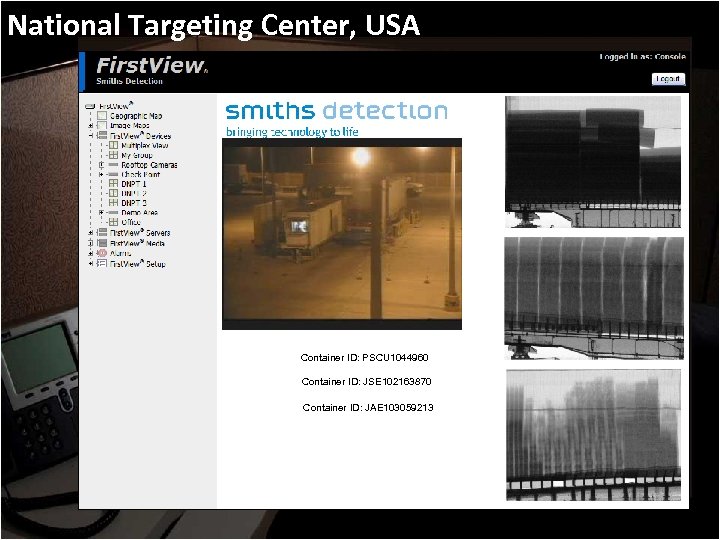Expand the FirstView Setup node

coord(90,264)
